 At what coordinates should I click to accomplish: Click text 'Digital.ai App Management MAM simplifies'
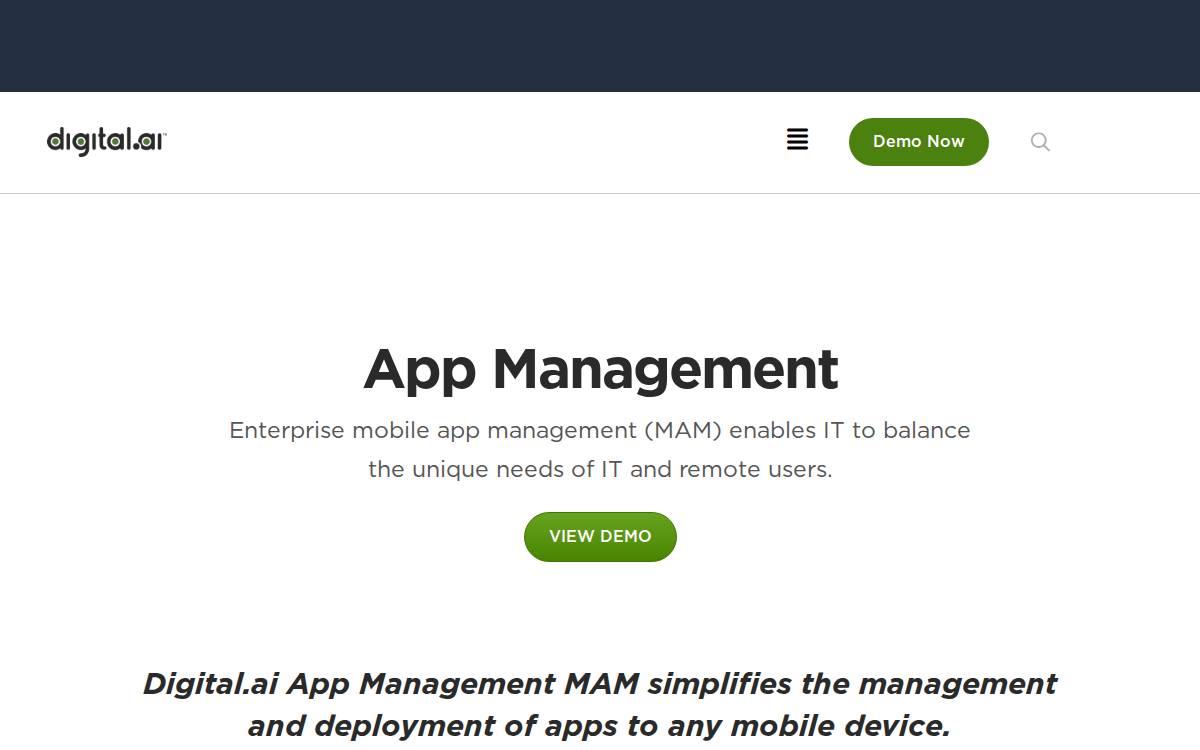tap(468, 684)
